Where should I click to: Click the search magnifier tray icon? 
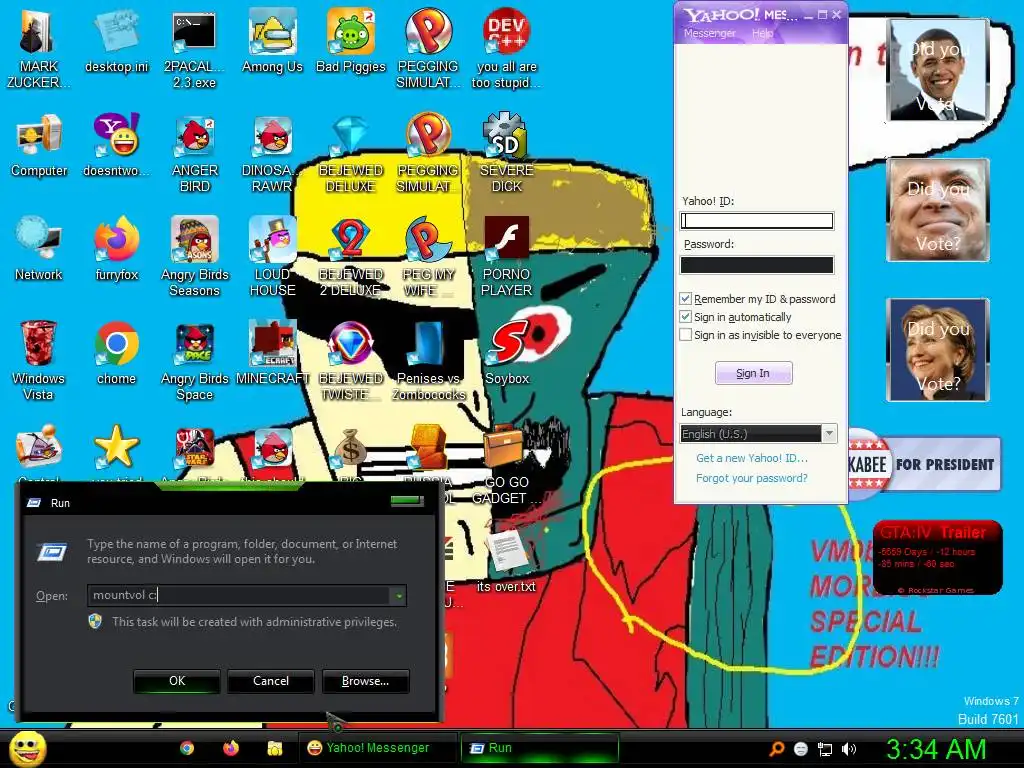[x=776, y=749]
